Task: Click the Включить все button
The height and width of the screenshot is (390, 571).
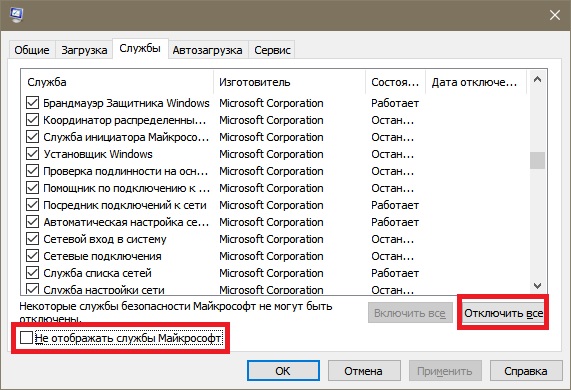Action: 410,313
